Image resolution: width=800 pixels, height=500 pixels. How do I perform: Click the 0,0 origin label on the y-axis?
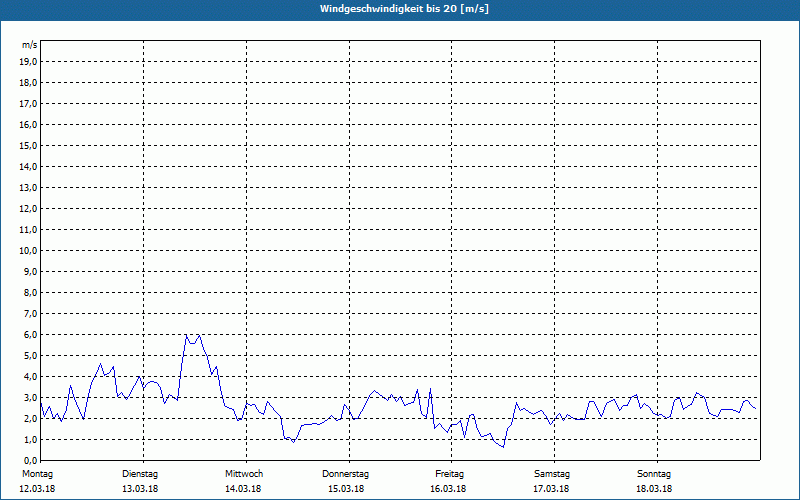pos(29,460)
